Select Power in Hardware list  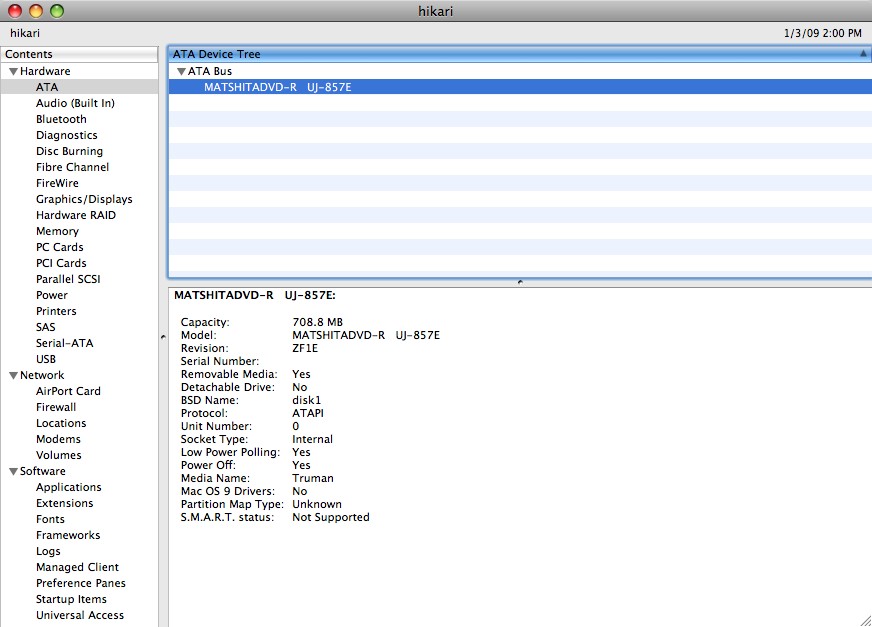click(x=52, y=295)
